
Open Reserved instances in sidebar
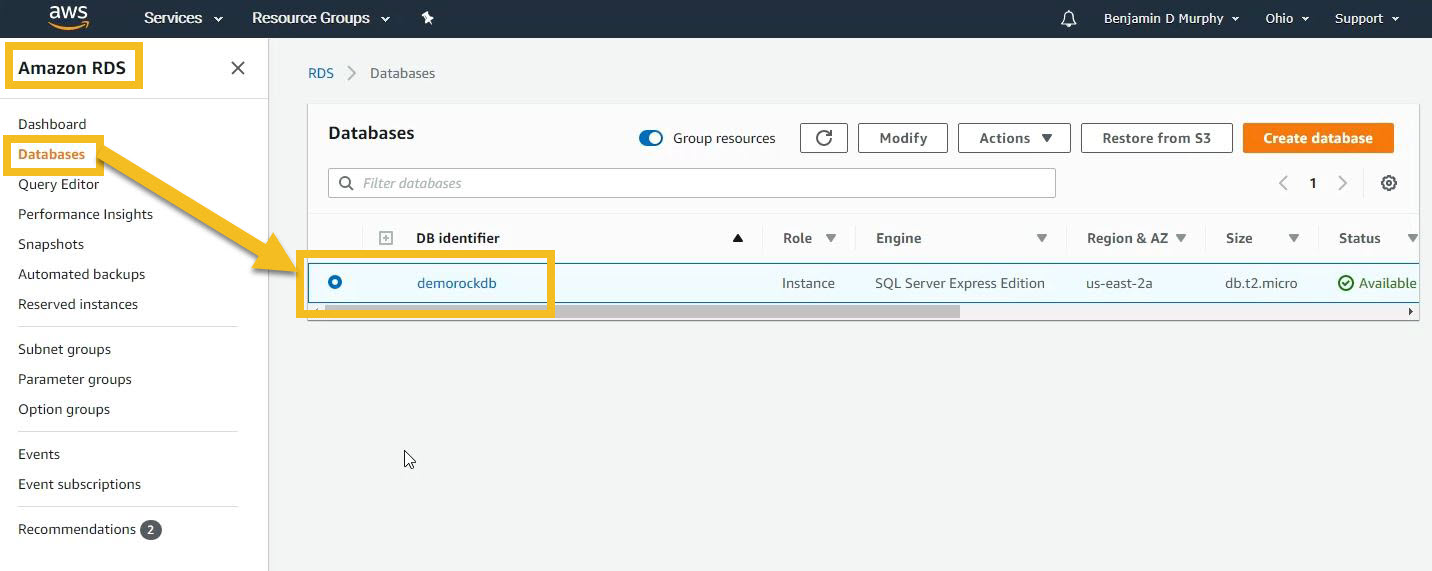78,304
